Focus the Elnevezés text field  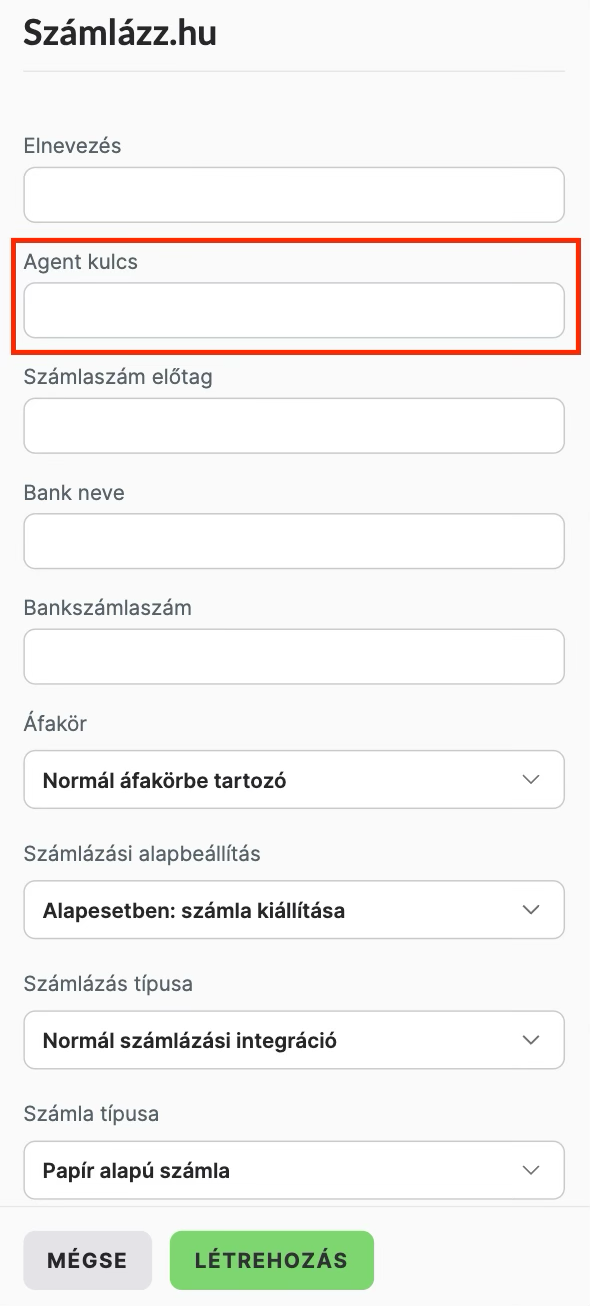coord(294,195)
